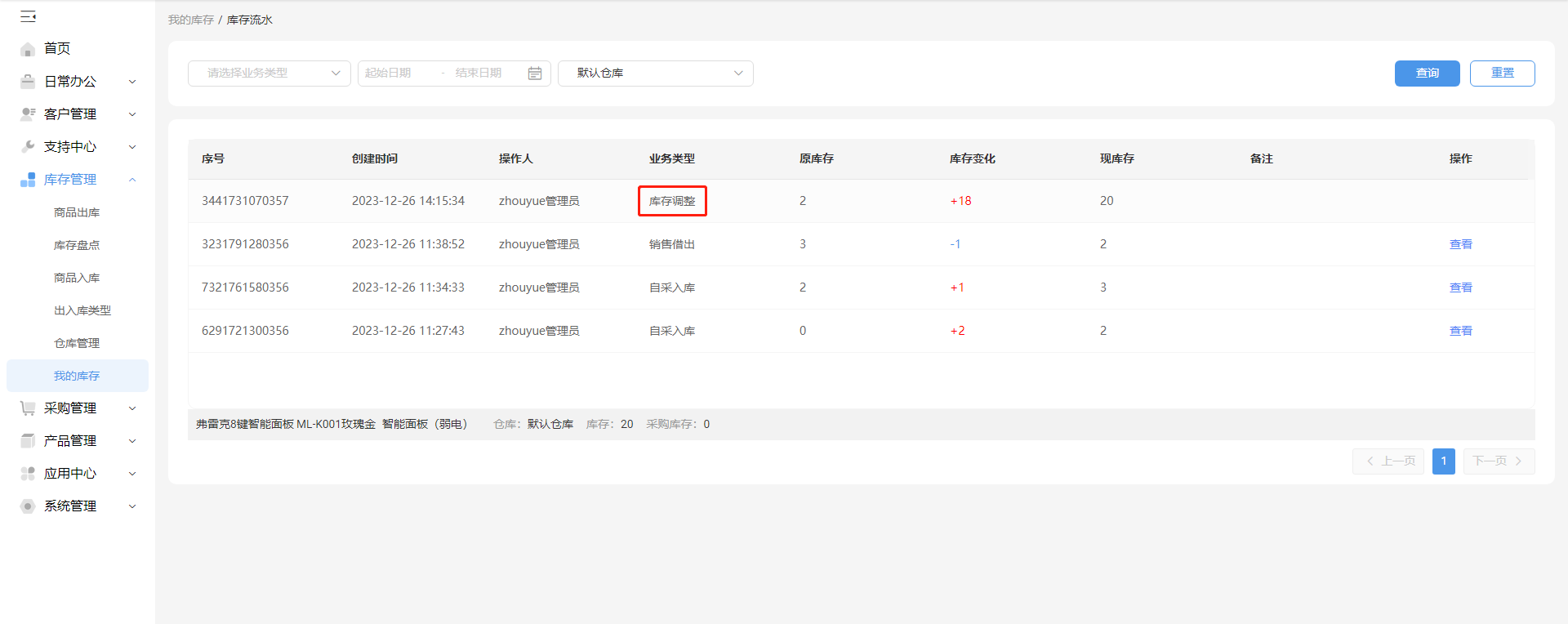Image resolution: width=1568 pixels, height=624 pixels.
Task: Click the 起始日期 start date field
Action: pyautogui.click(x=400, y=74)
